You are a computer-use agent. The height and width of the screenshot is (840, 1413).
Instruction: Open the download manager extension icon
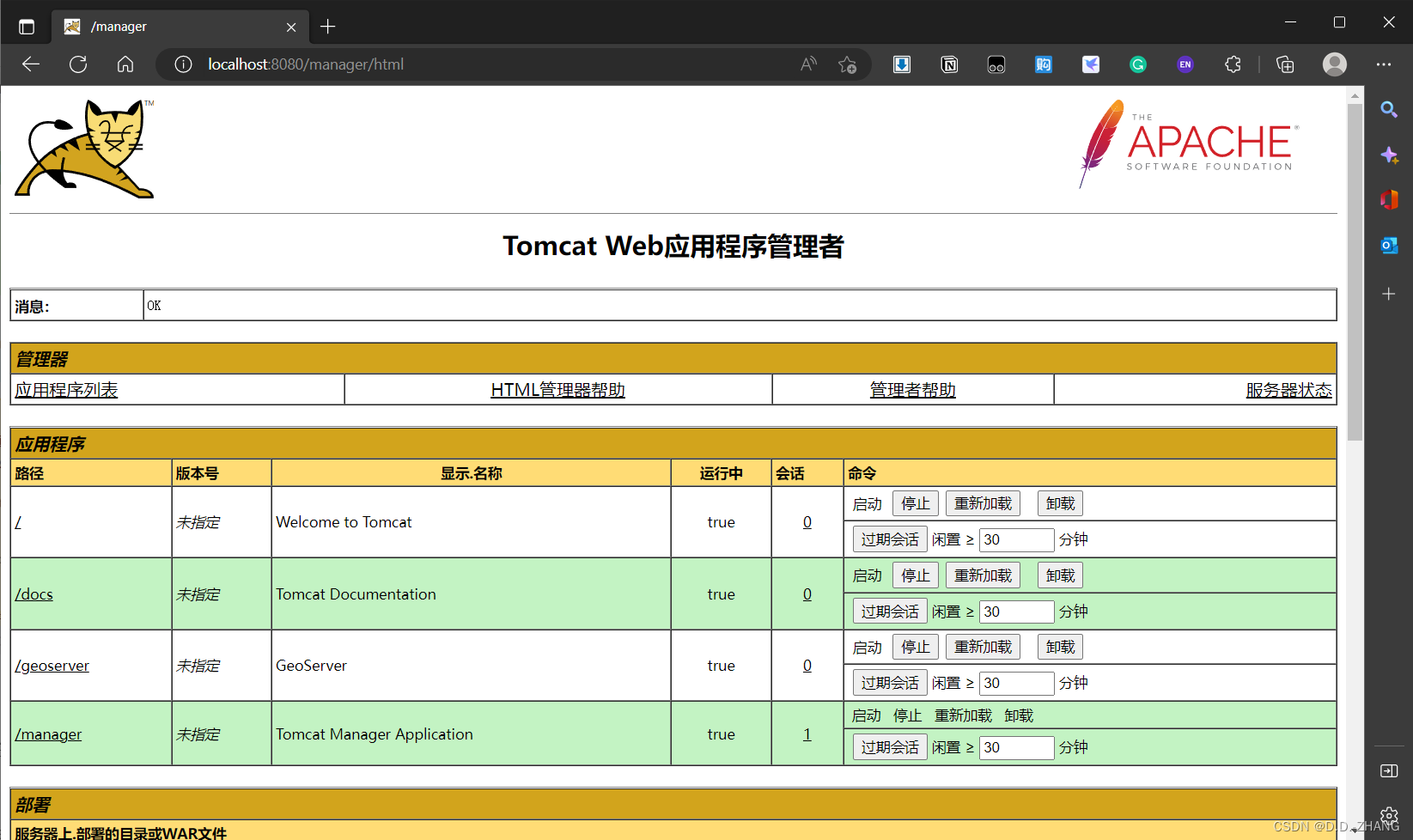point(902,64)
